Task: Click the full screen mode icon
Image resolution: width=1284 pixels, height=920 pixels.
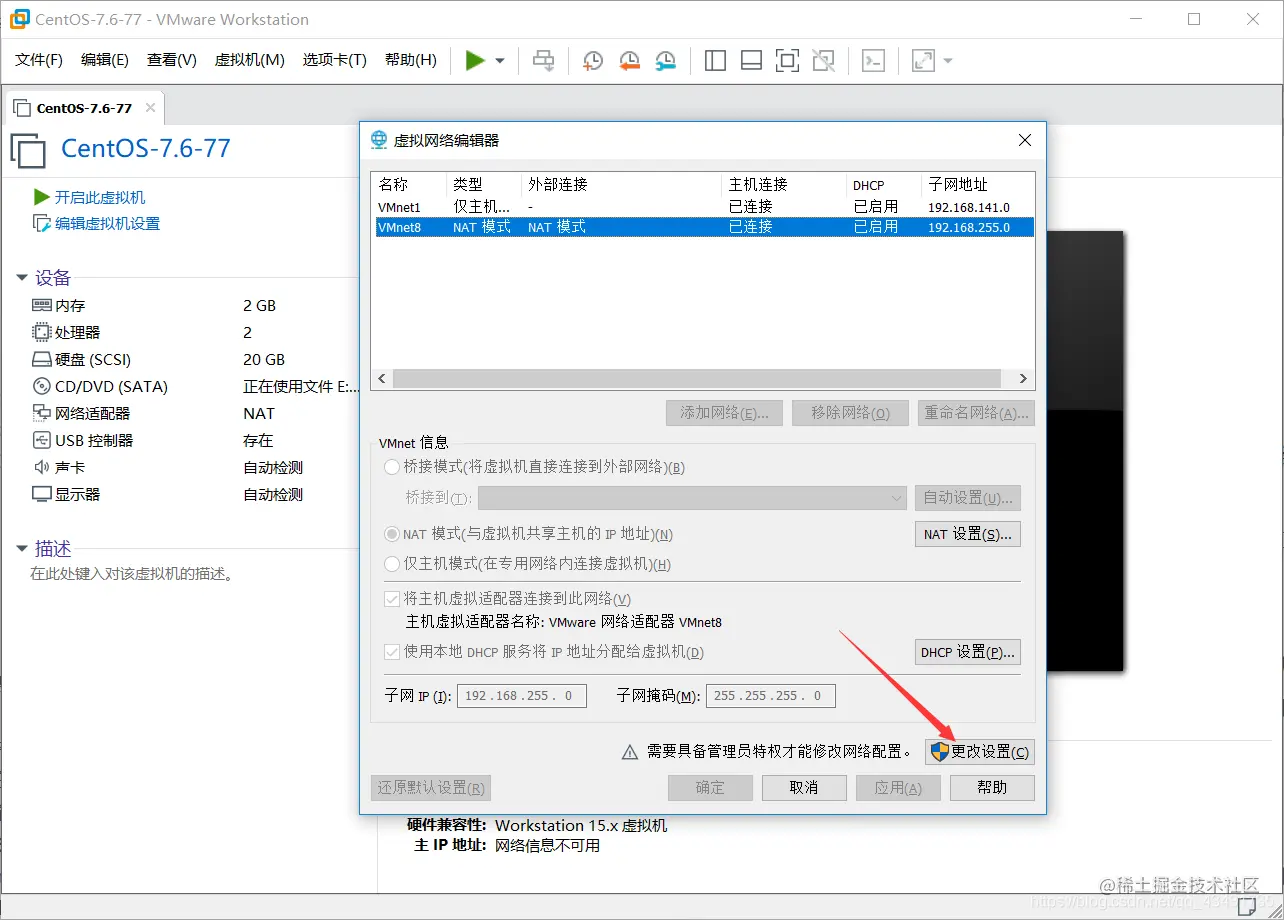Action: coord(787,61)
